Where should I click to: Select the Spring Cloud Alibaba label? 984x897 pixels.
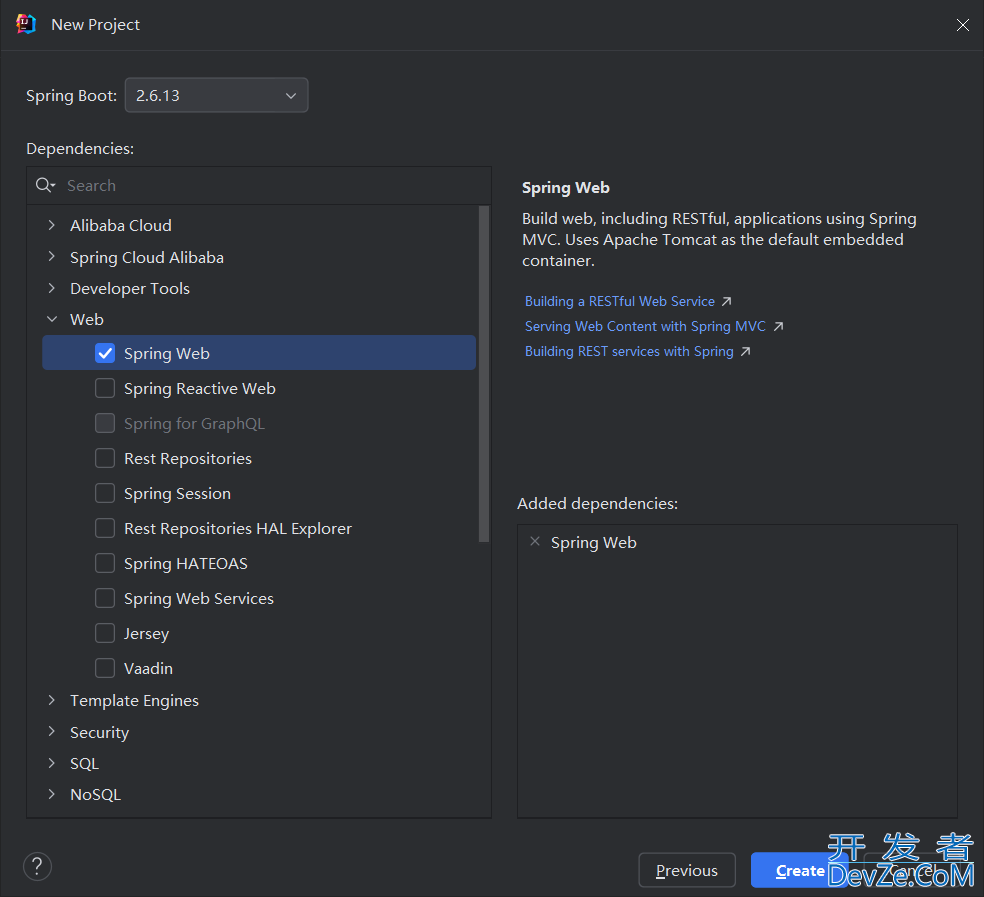pos(147,257)
